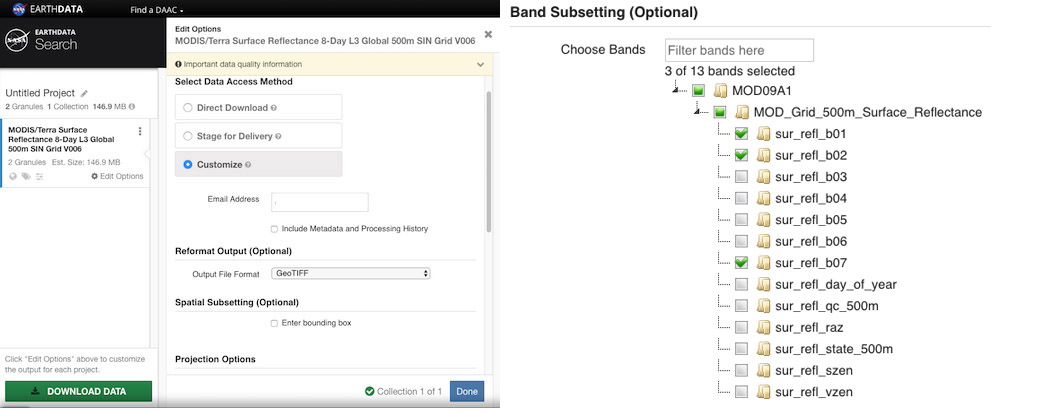Viewport: 1047px width, 411px height.
Task: Click the help icon beside Stage for Delivery
Action: 277,136
